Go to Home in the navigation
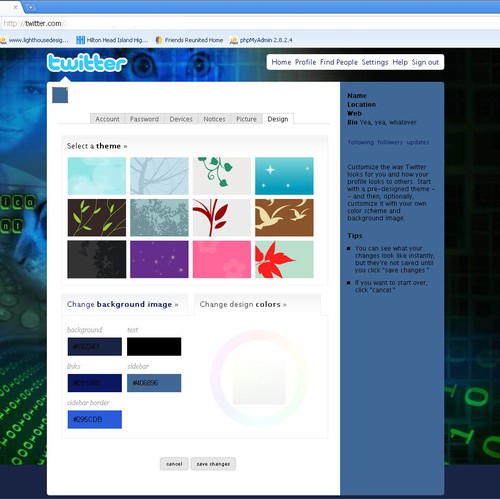The width and height of the screenshot is (500, 500). point(281,62)
